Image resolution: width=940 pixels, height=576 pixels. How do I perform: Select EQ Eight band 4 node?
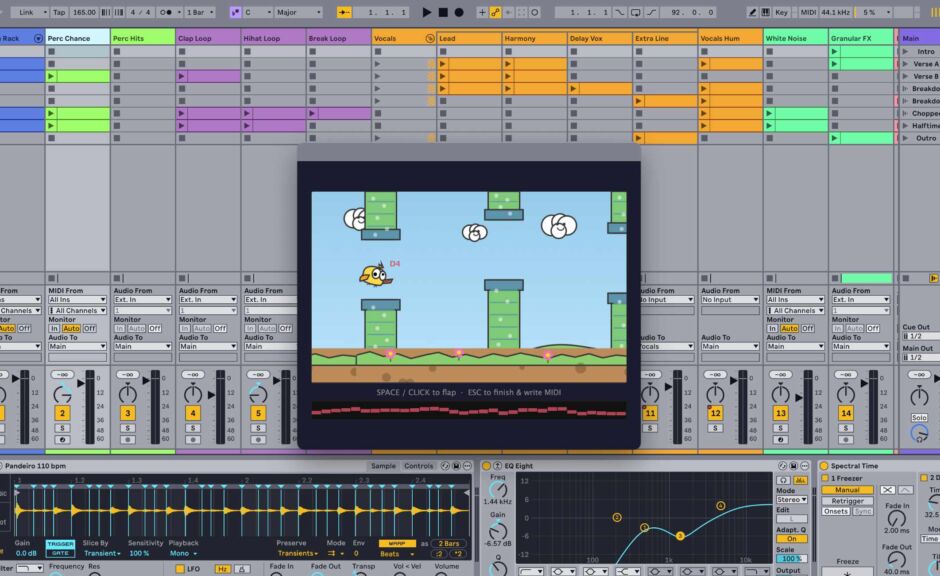(721, 506)
